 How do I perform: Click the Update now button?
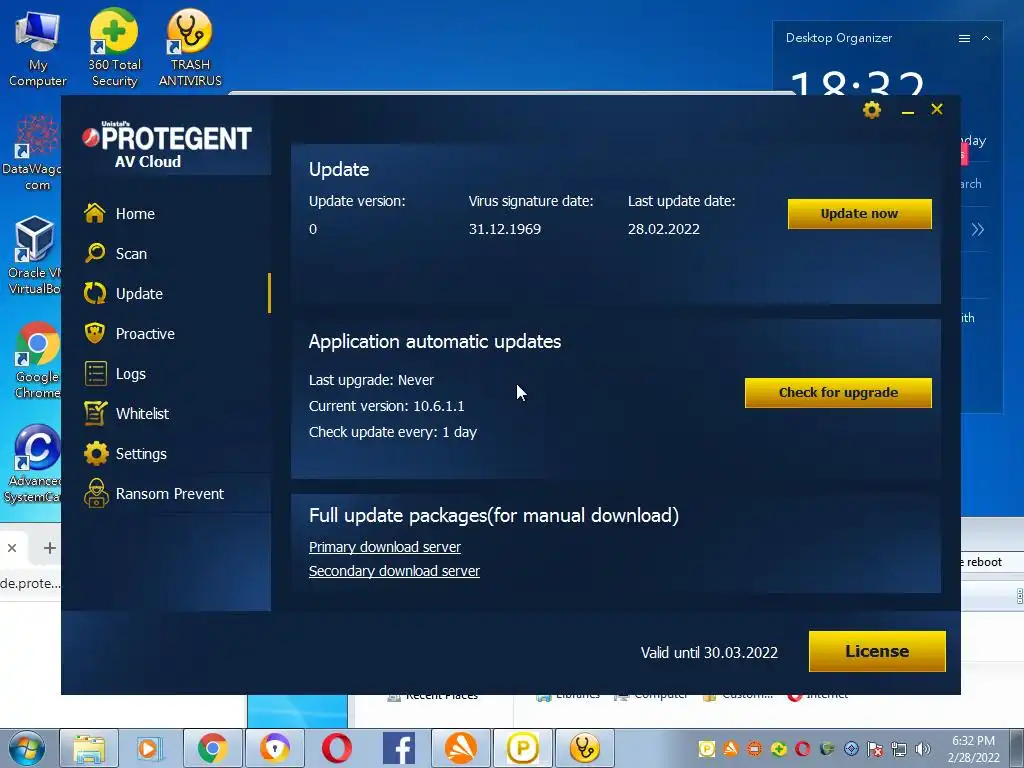859,214
